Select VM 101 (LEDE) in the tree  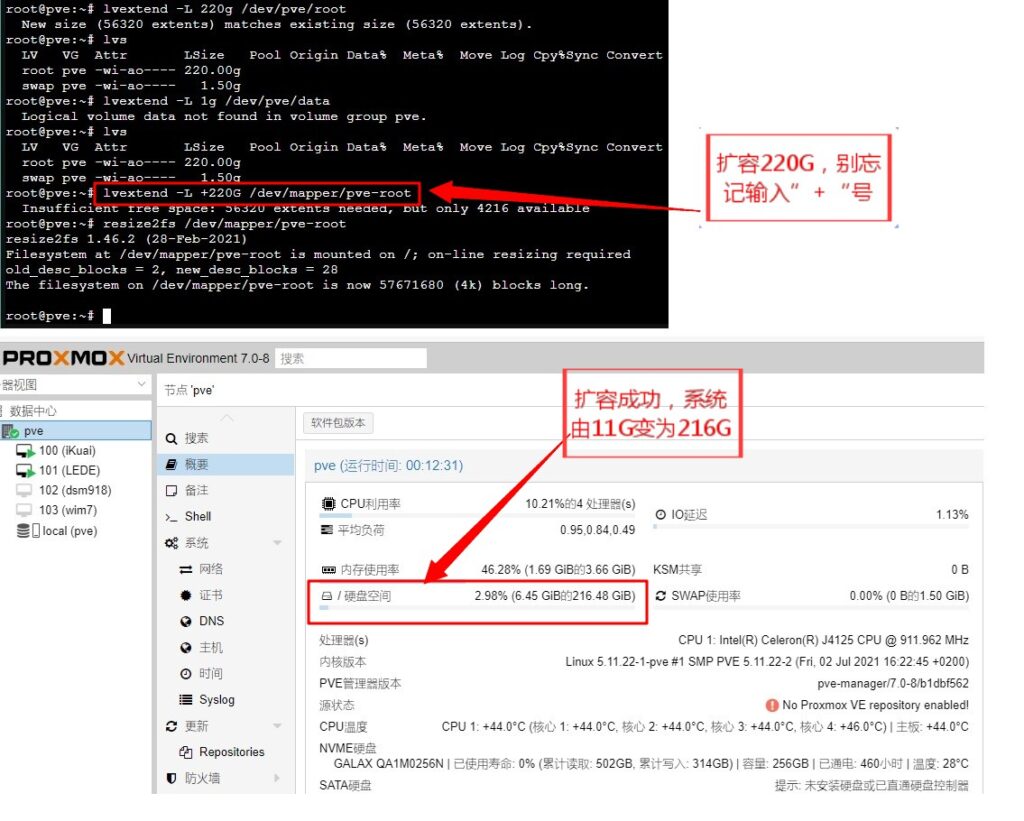(68, 470)
